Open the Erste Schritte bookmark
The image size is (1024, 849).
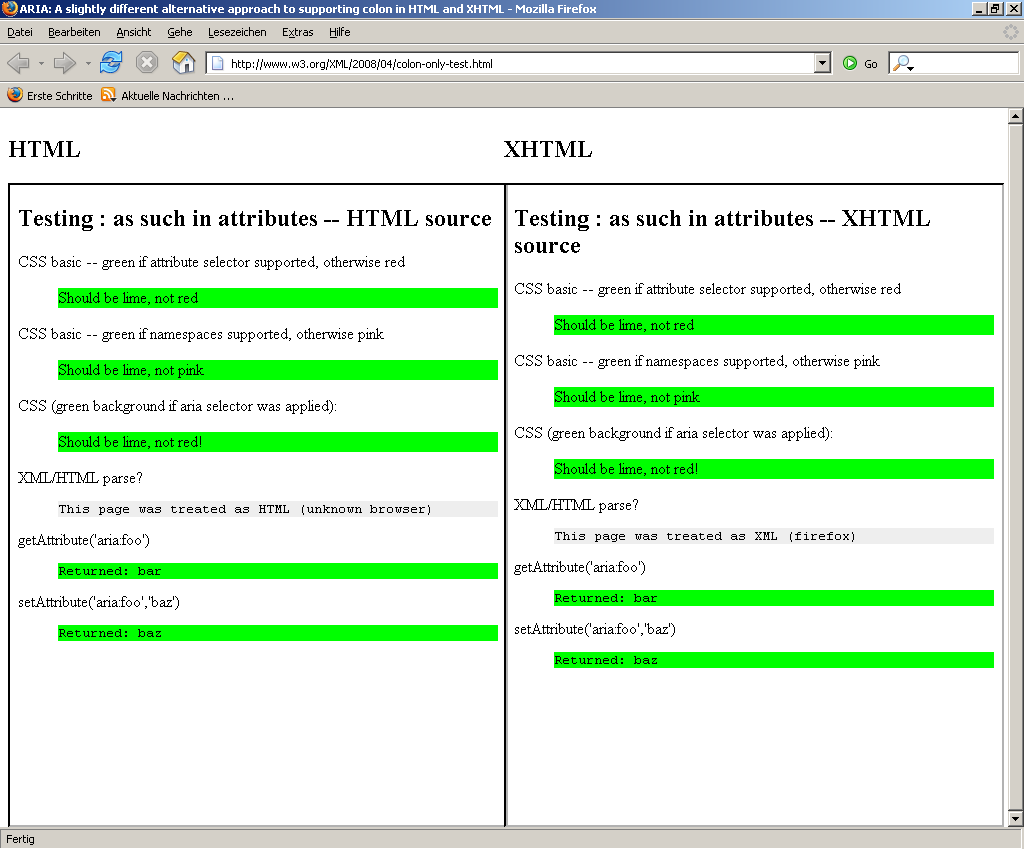50,96
